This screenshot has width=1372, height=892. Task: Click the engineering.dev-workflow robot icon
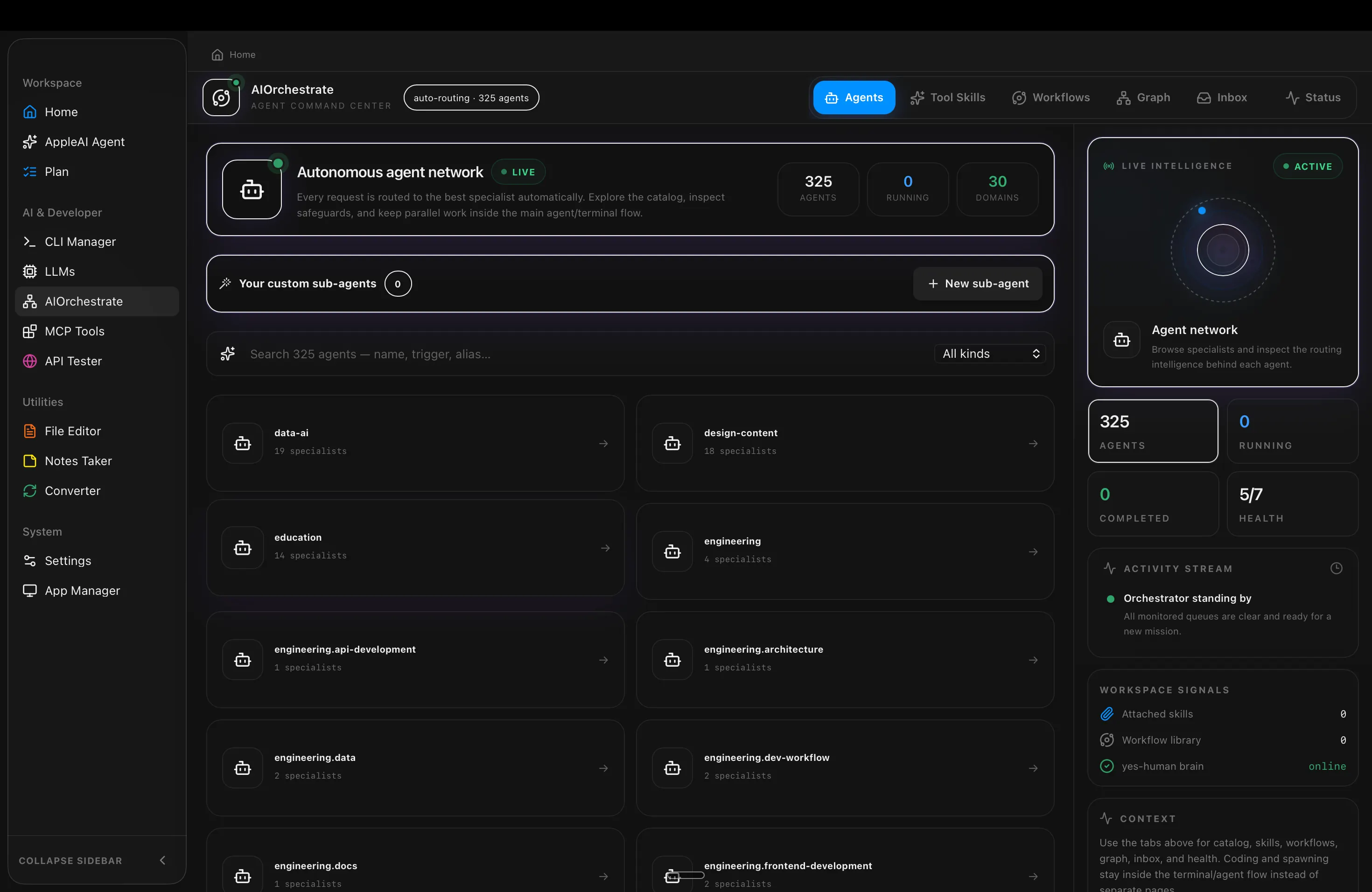pyautogui.click(x=672, y=768)
